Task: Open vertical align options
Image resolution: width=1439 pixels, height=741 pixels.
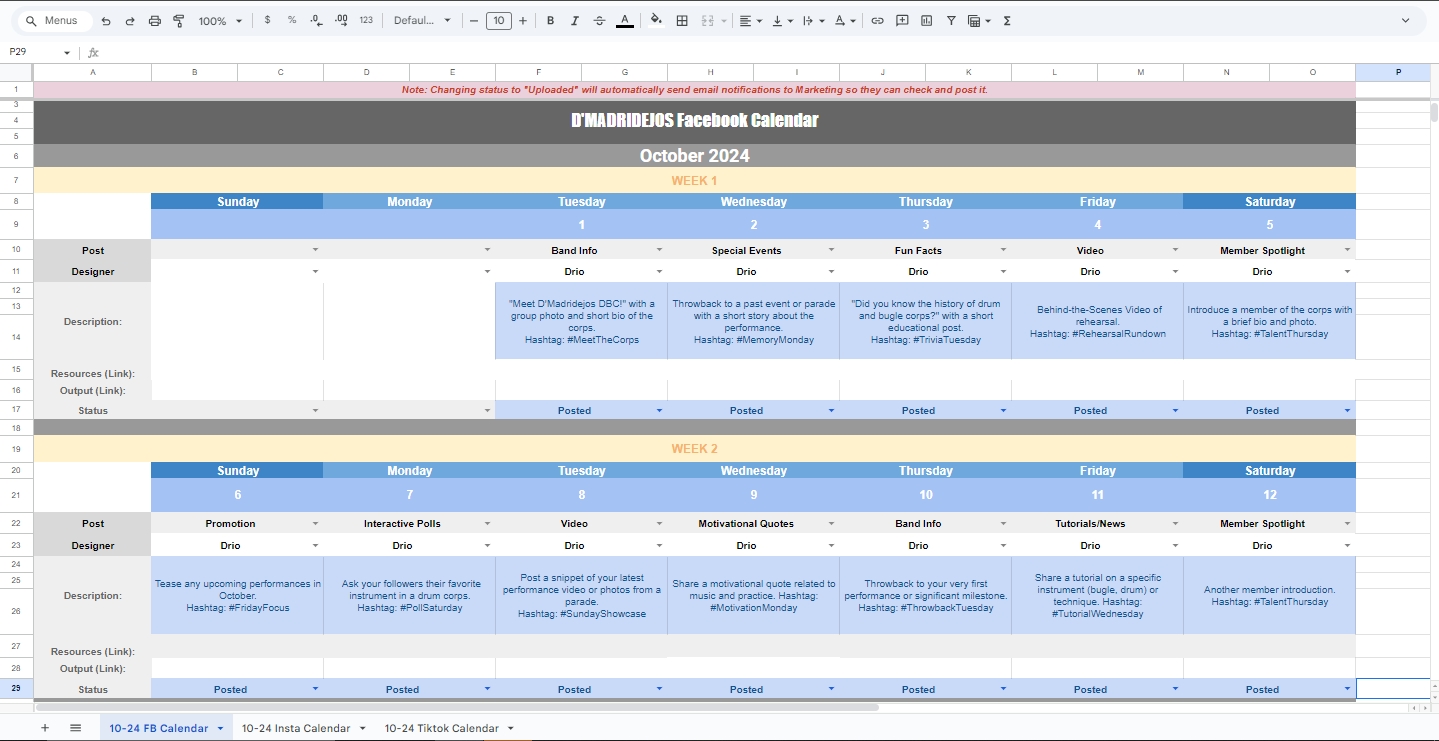Action: [x=783, y=20]
